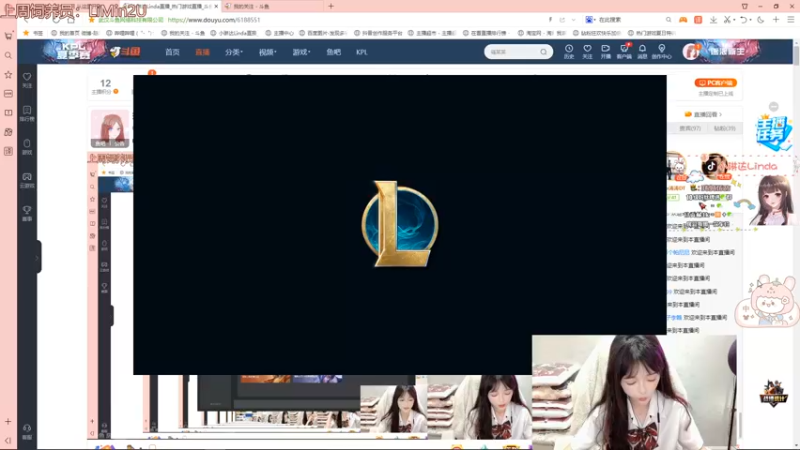The image size is (800, 450).
Task: Click magnifier in Douyu search box
Action: pos(543,52)
